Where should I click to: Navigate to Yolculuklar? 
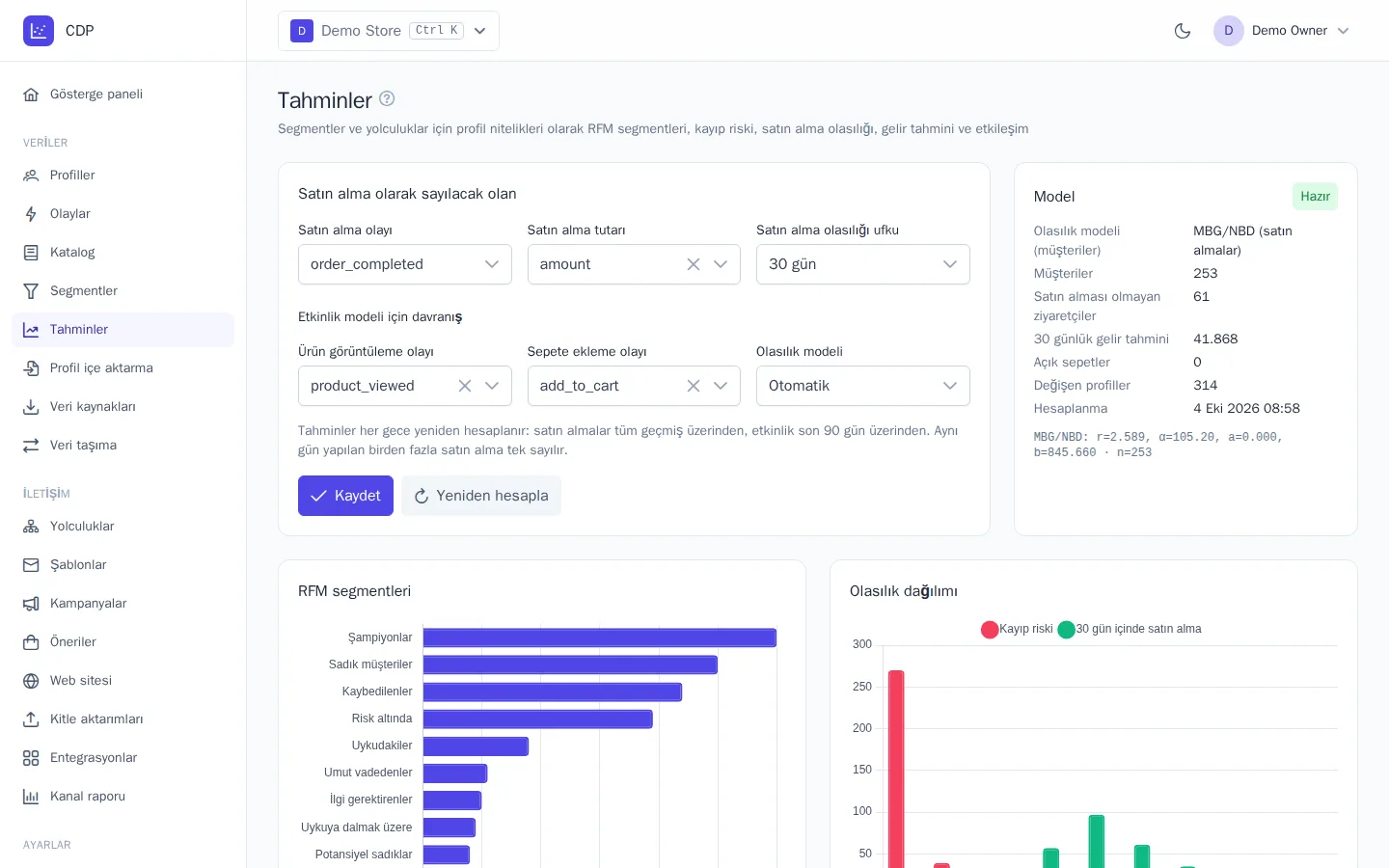(x=123, y=527)
